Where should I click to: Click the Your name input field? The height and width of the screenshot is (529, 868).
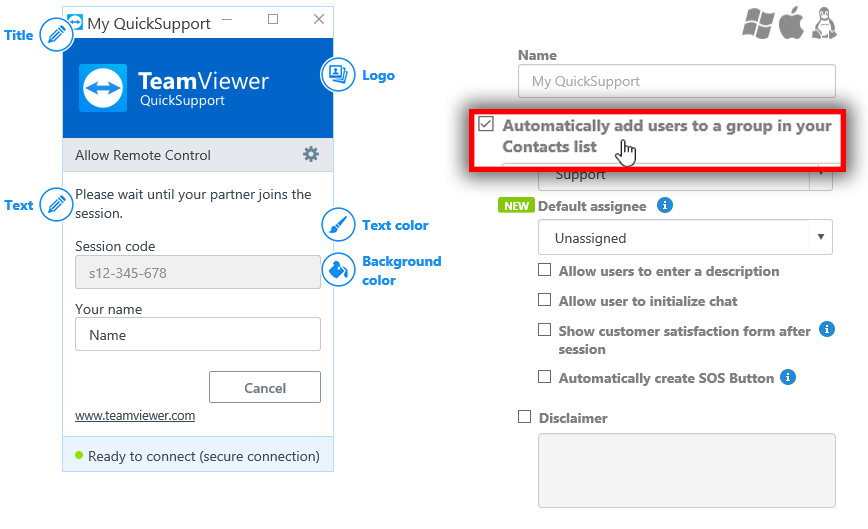(x=198, y=334)
